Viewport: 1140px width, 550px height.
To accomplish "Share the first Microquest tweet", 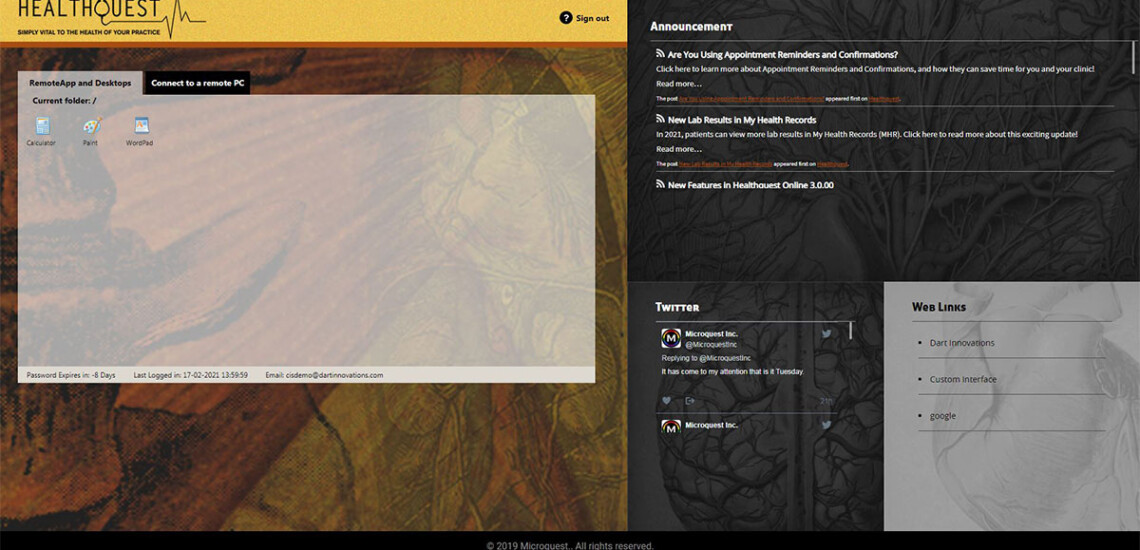I will click(x=690, y=401).
